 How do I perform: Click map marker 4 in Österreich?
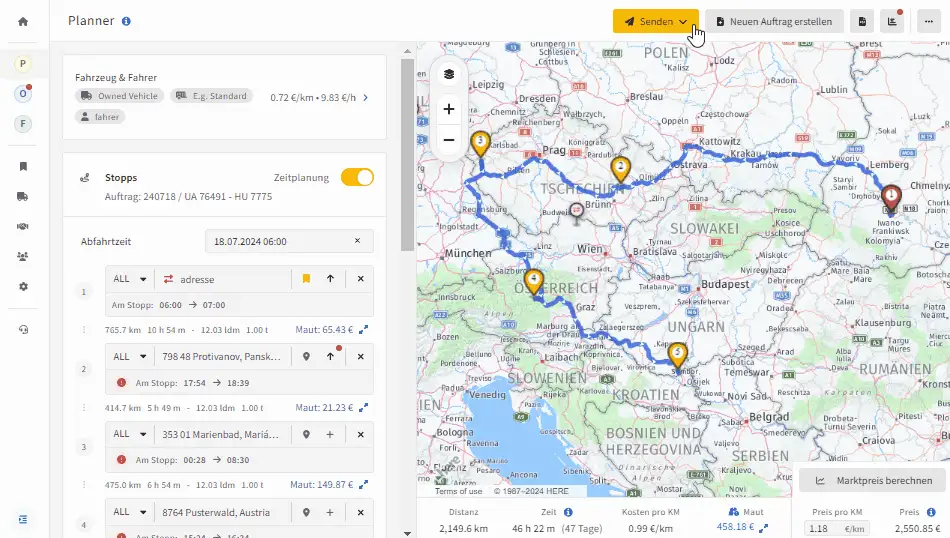pos(533,282)
